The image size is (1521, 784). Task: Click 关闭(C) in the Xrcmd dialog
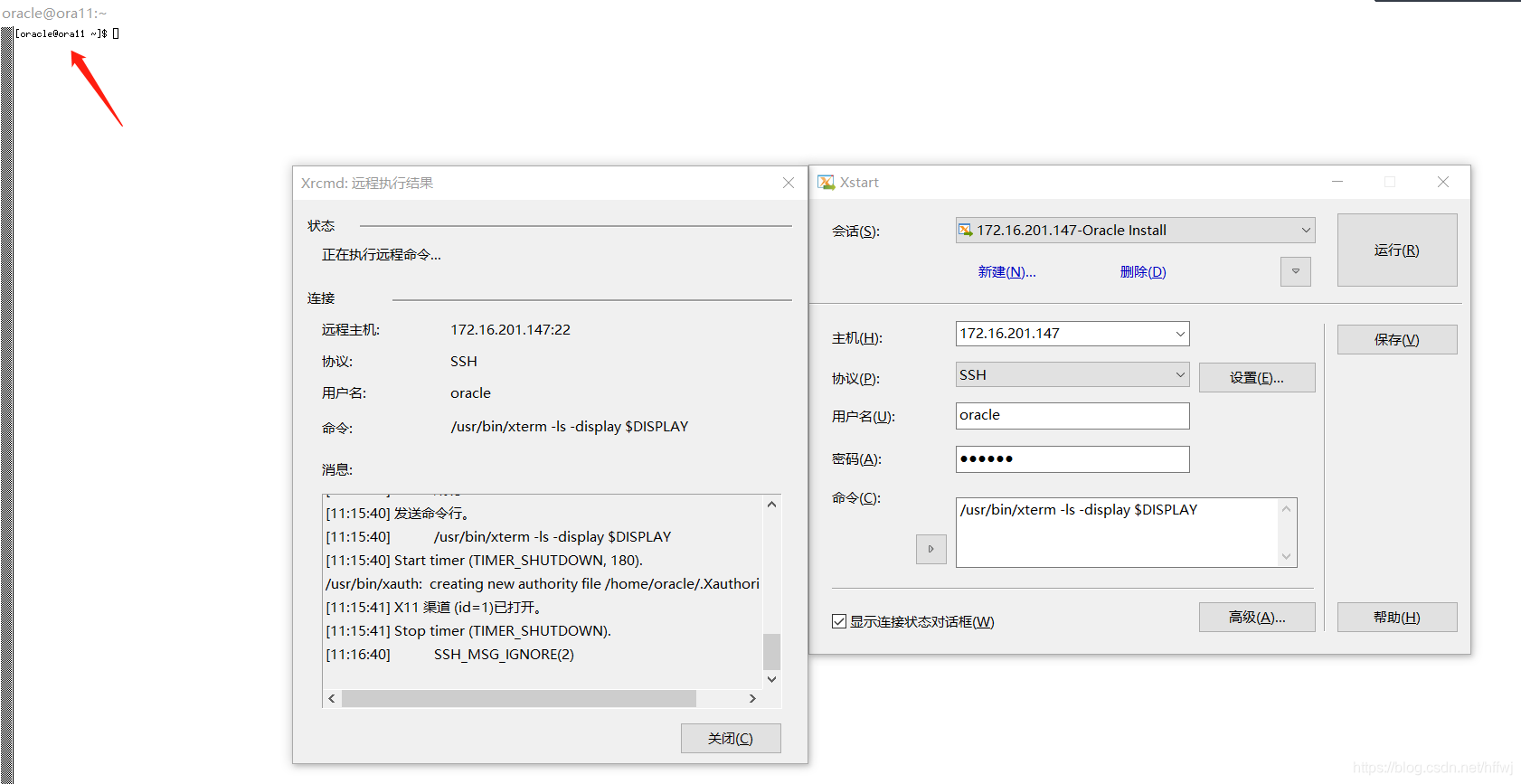pyautogui.click(x=730, y=738)
